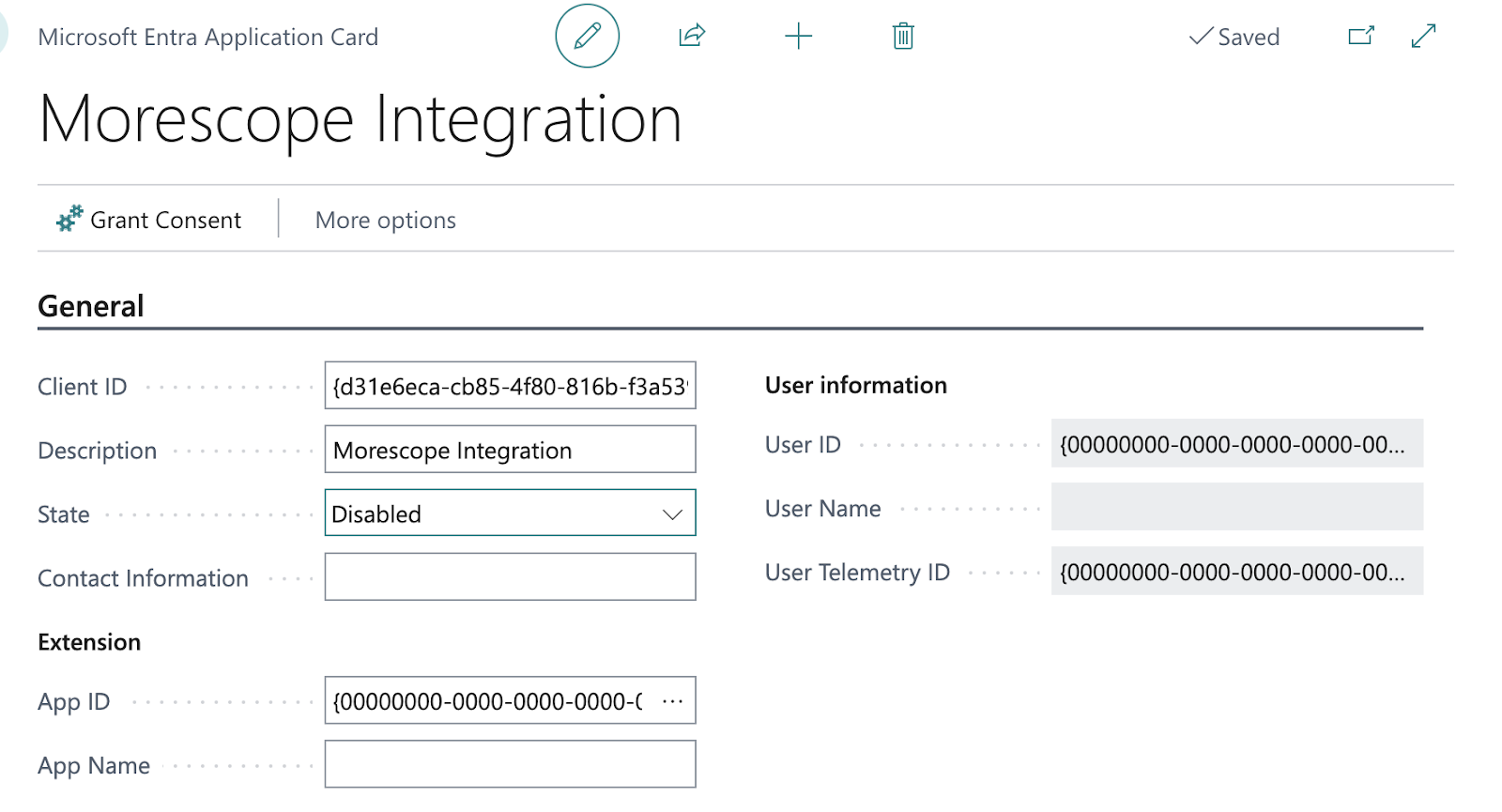1502x812 pixels.
Task: Click the App Name input field
Action: (510, 765)
